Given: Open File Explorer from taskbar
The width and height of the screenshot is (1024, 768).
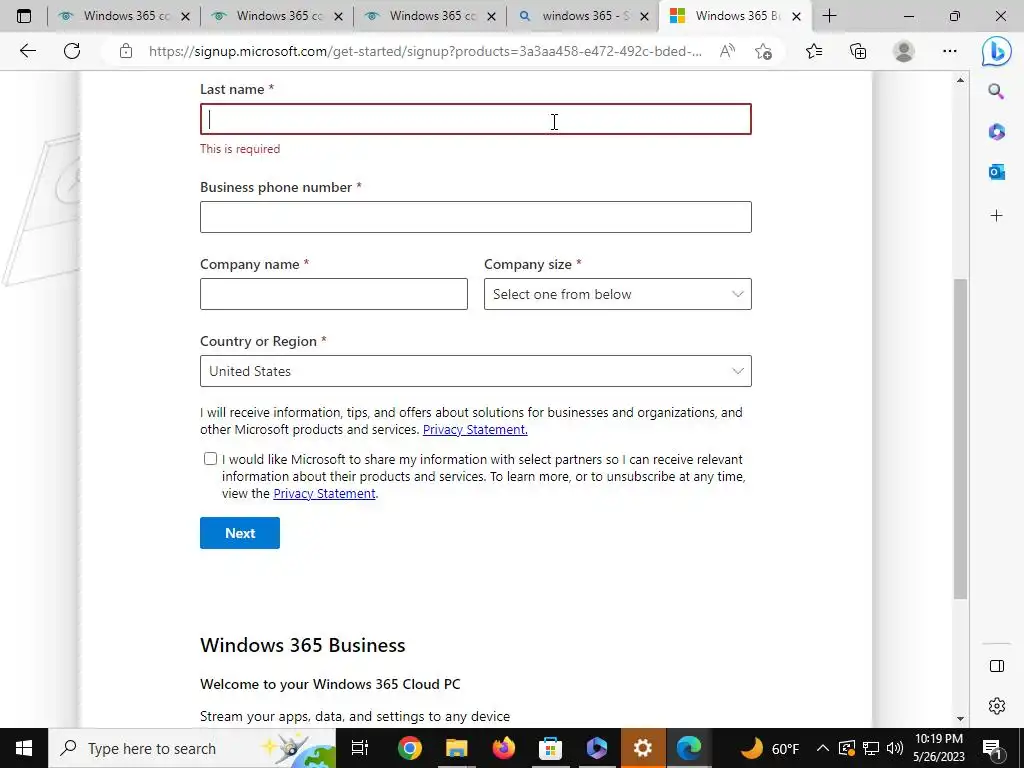Looking at the screenshot, I should pos(456,748).
